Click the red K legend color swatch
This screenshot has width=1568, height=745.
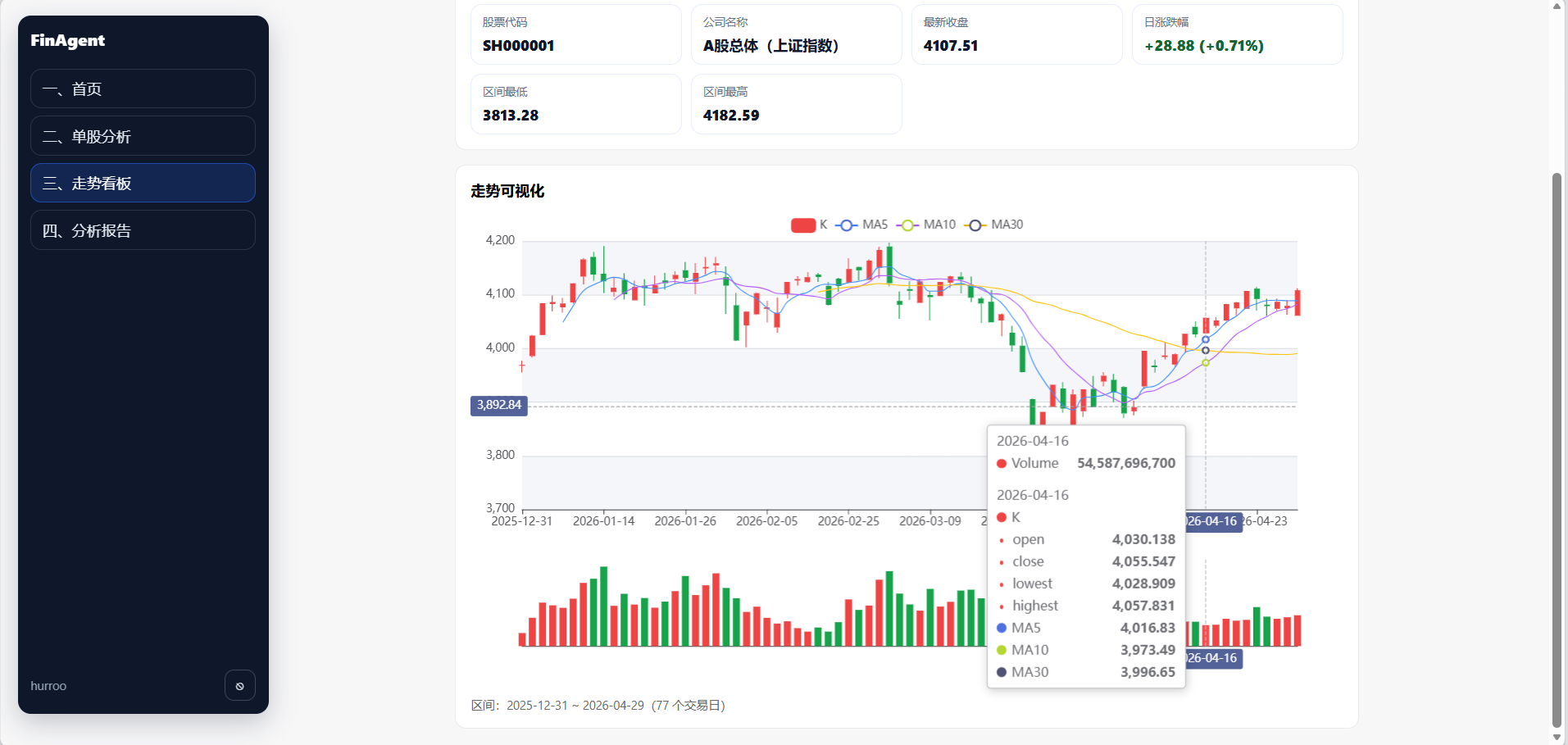click(x=802, y=225)
